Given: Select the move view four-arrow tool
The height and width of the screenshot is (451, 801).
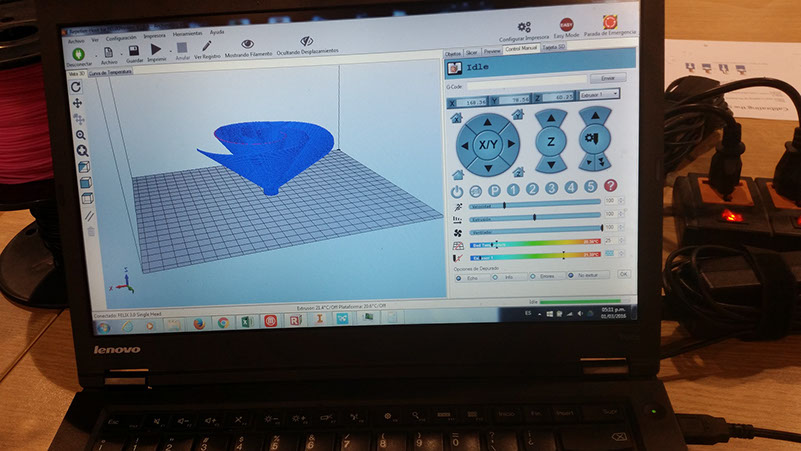Looking at the screenshot, I should [77, 103].
